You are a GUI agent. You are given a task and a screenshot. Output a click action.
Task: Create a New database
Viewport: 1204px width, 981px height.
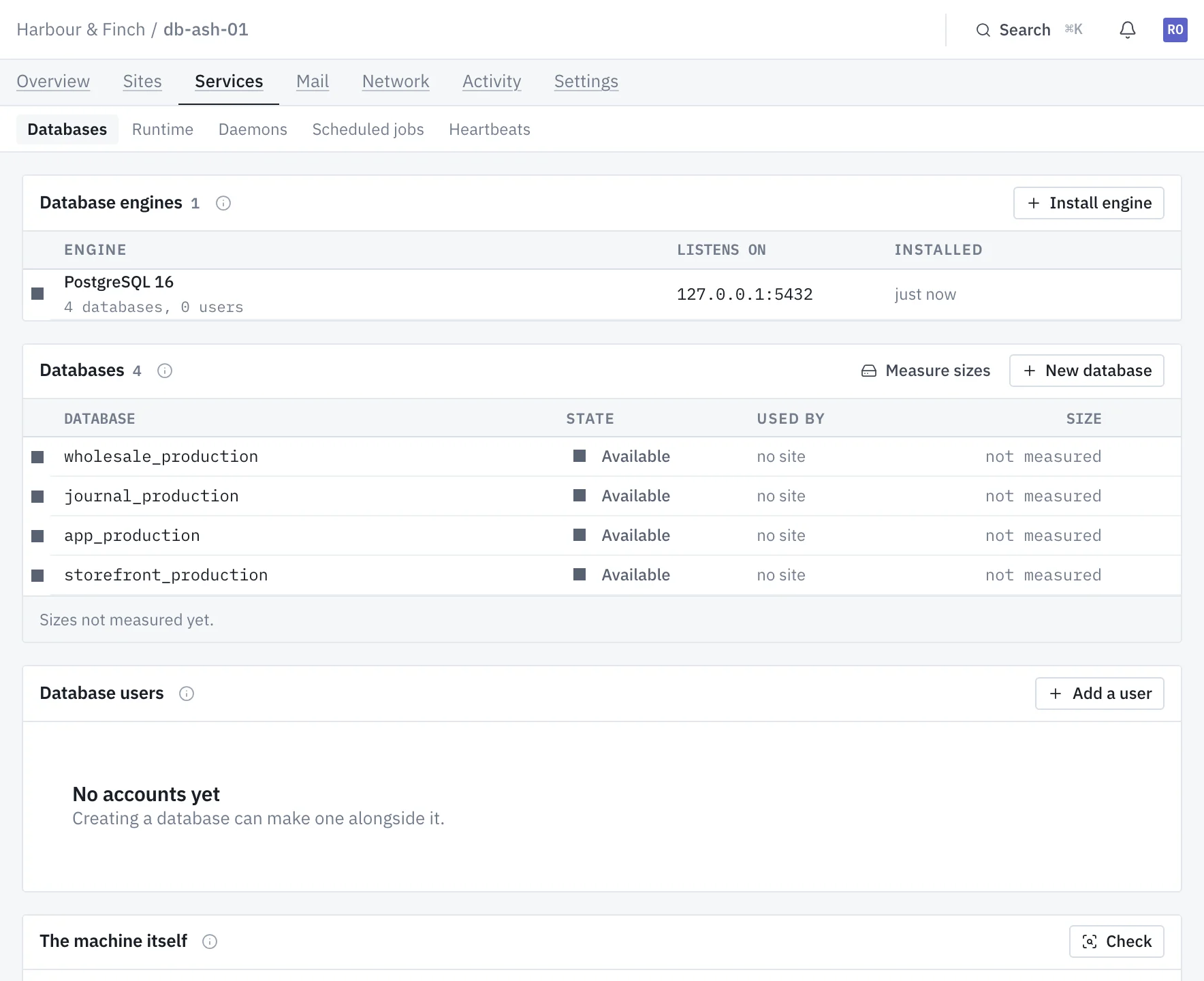[1087, 371]
